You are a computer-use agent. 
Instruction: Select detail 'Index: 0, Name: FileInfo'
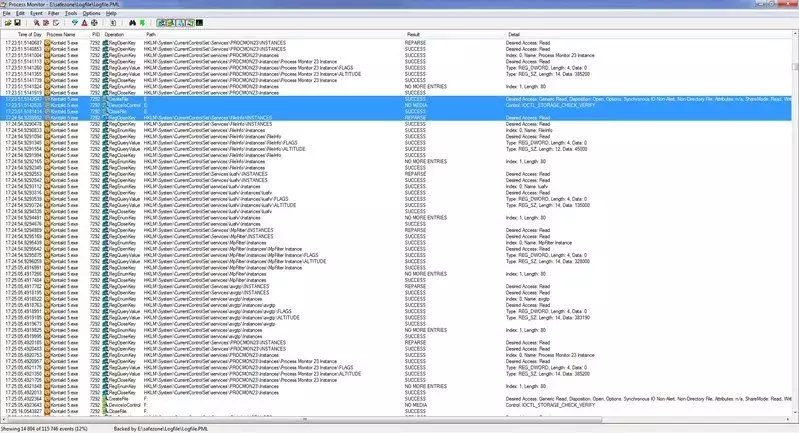coord(529,130)
